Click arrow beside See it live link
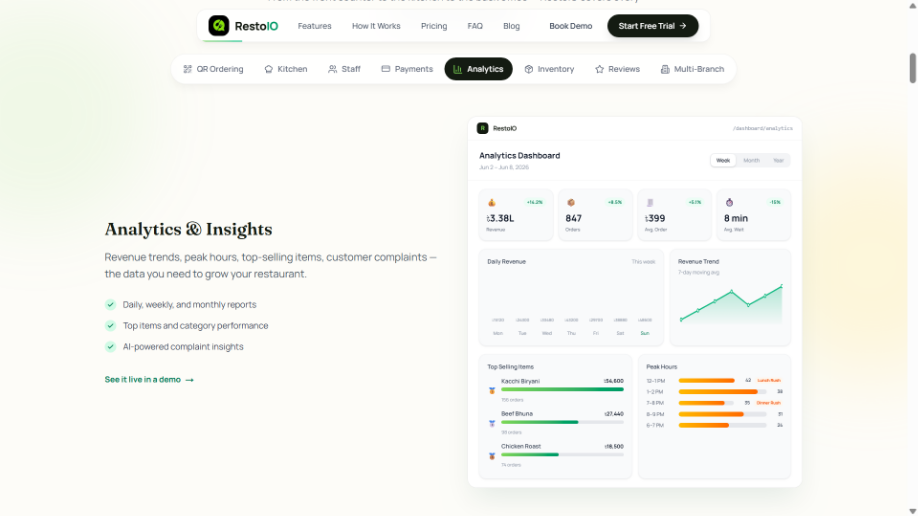This screenshot has width=918, height=516. (x=189, y=380)
